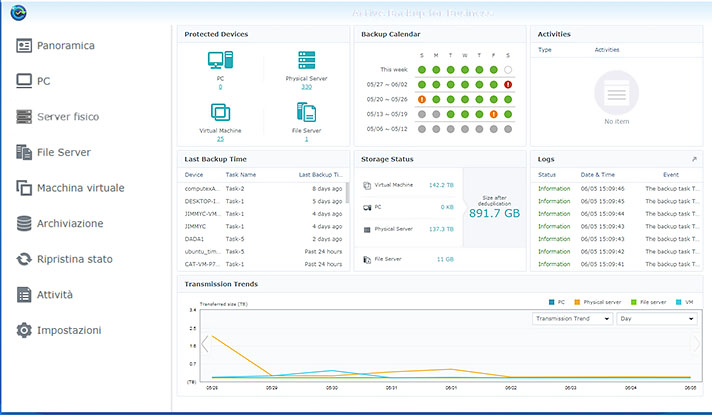Open Archiviazione storage section

click(70, 223)
